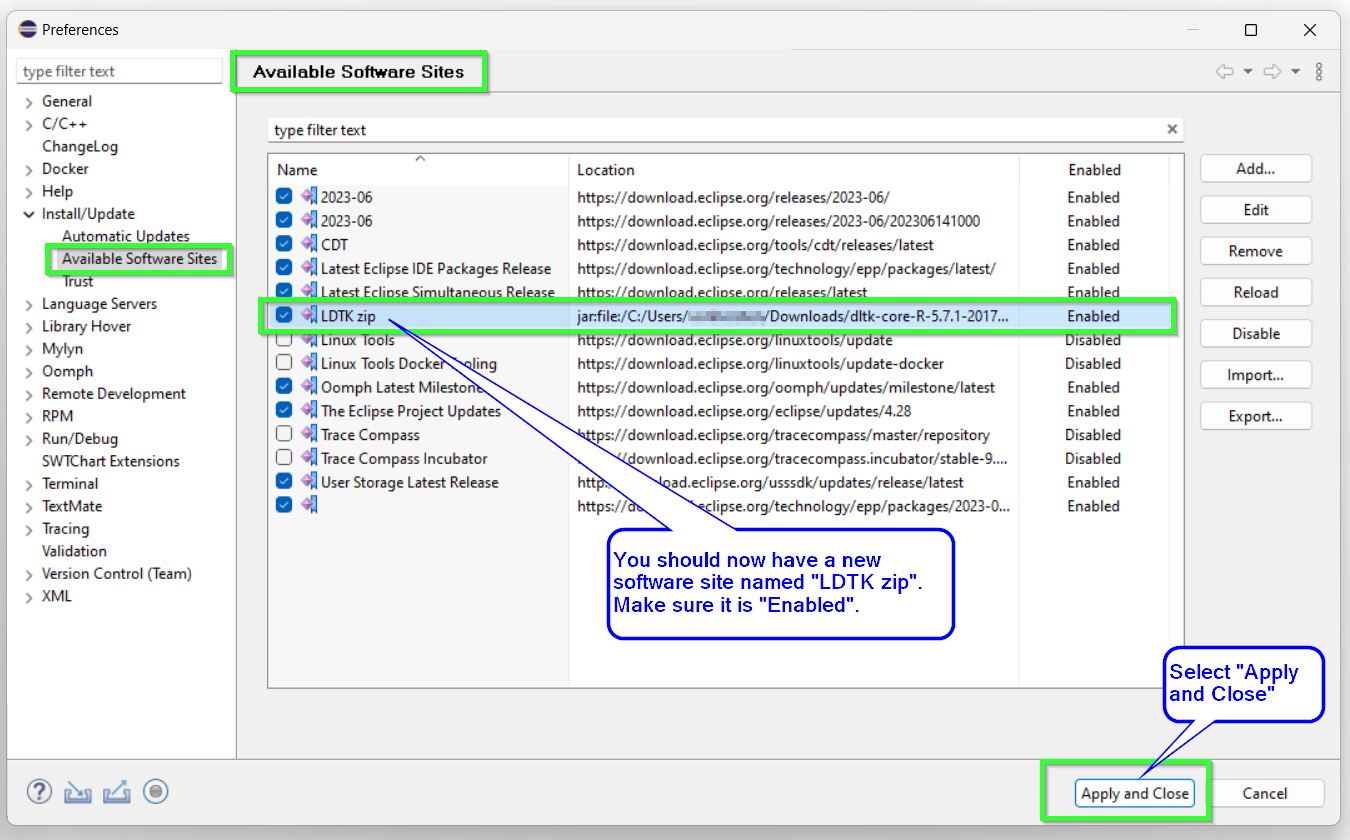Screen dimensions: 1350x840
Task: Click Add to create a new site
Action: (1255, 168)
